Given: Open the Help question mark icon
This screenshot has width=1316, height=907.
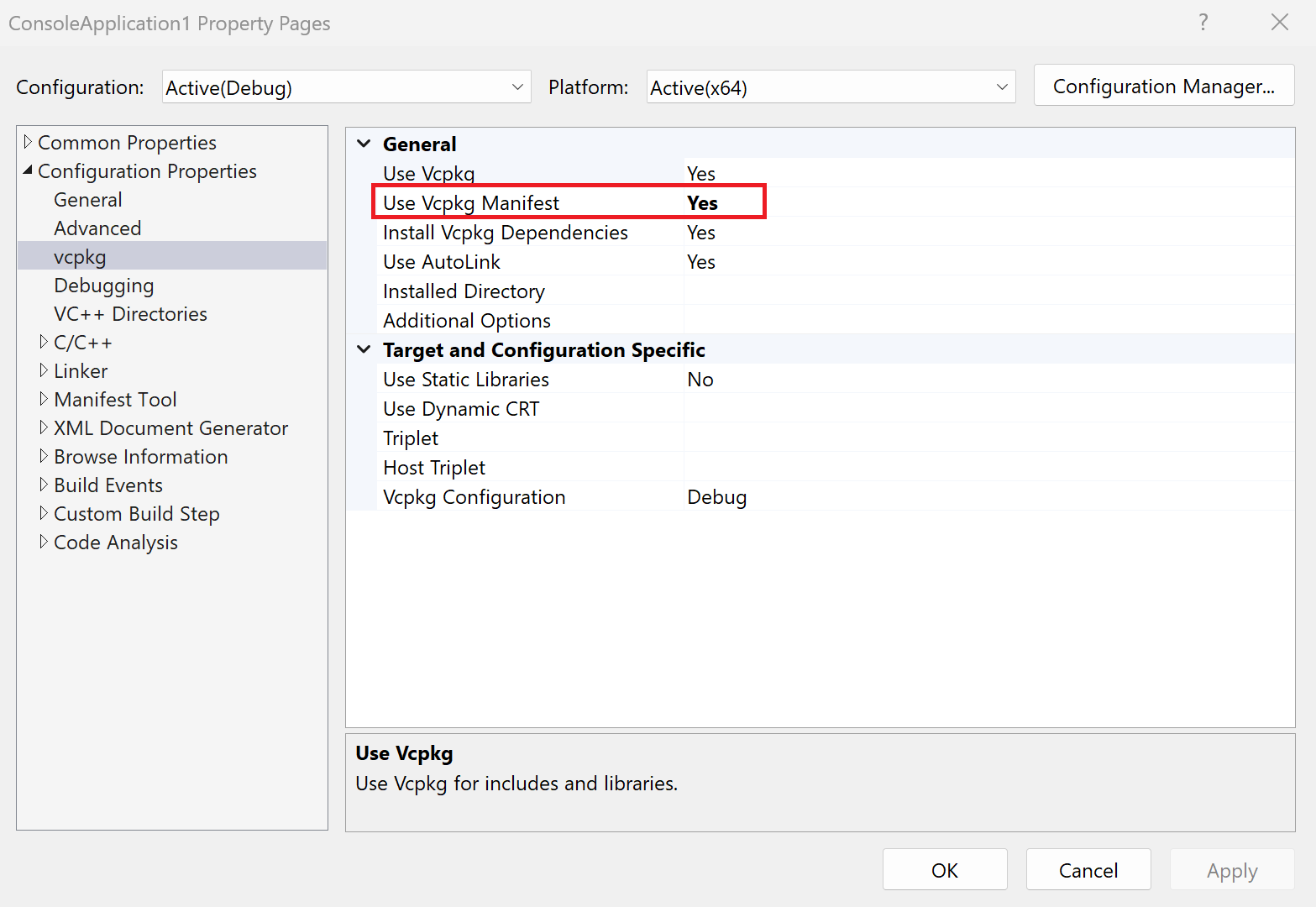Looking at the screenshot, I should [1203, 23].
